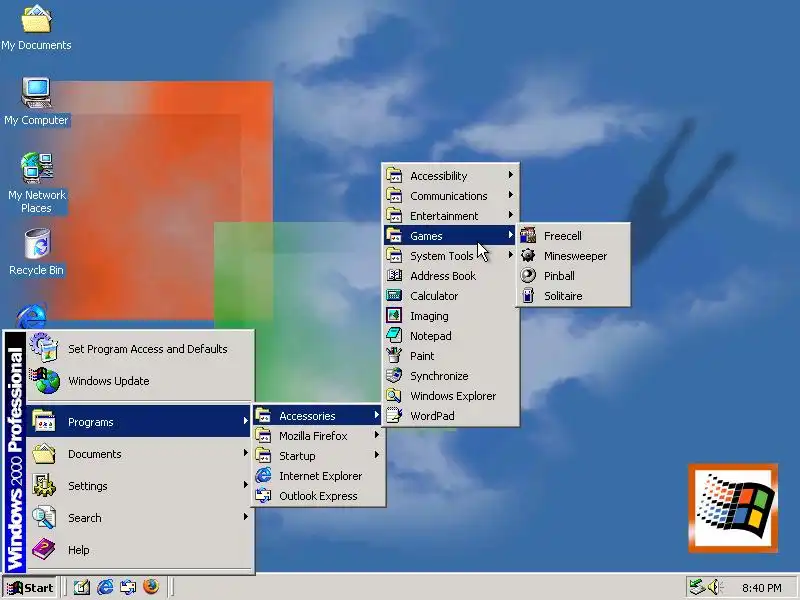
Task: Click the Calculator icon in Accessories
Action: pyautogui.click(x=394, y=295)
